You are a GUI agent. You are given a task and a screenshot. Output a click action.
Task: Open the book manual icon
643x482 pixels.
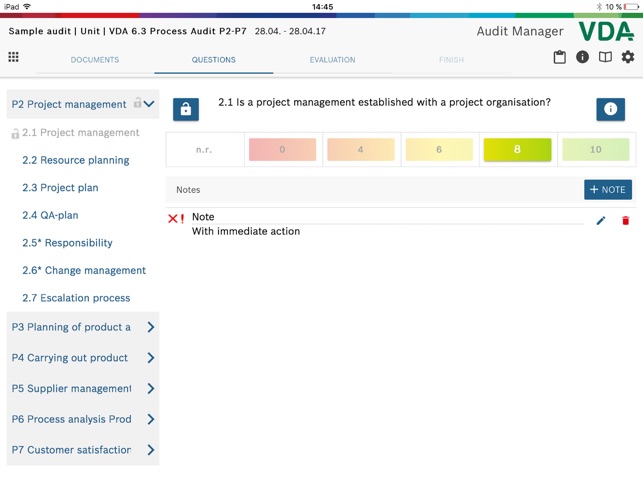605,57
